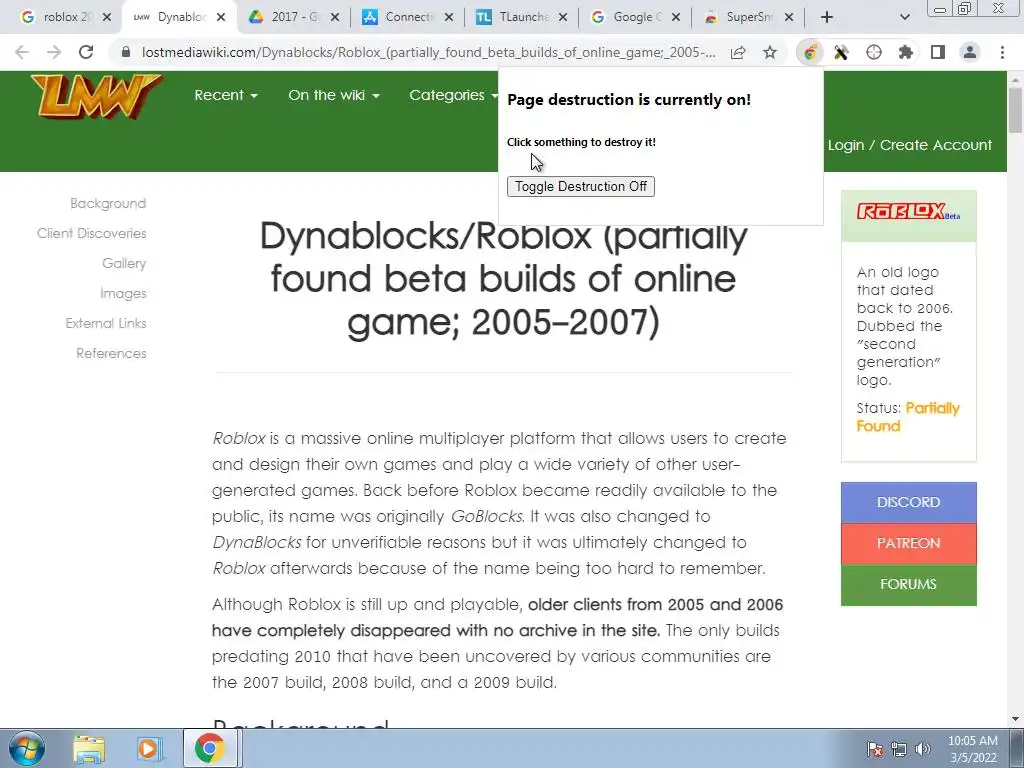Click the crosshair extension icon
Image resolution: width=1024 pixels, height=768 pixels.
[874, 52]
